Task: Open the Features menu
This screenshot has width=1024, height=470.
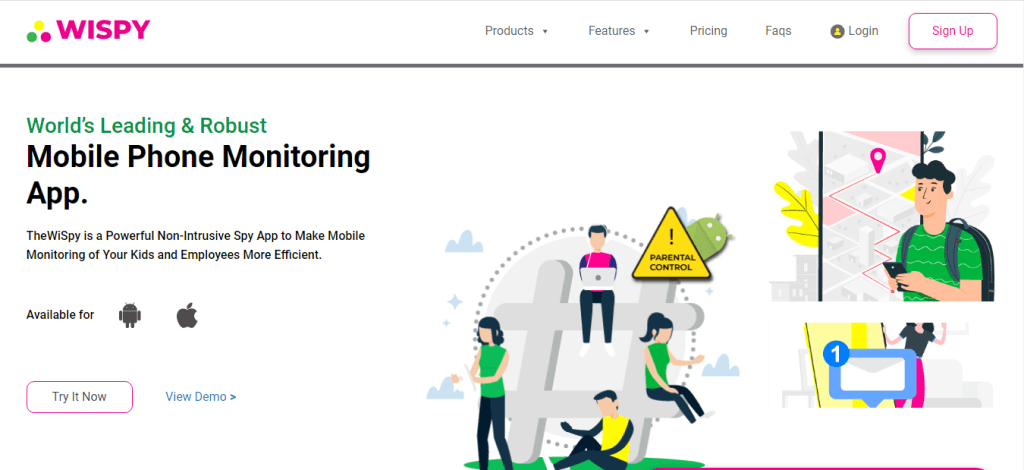Action: click(x=611, y=31)
